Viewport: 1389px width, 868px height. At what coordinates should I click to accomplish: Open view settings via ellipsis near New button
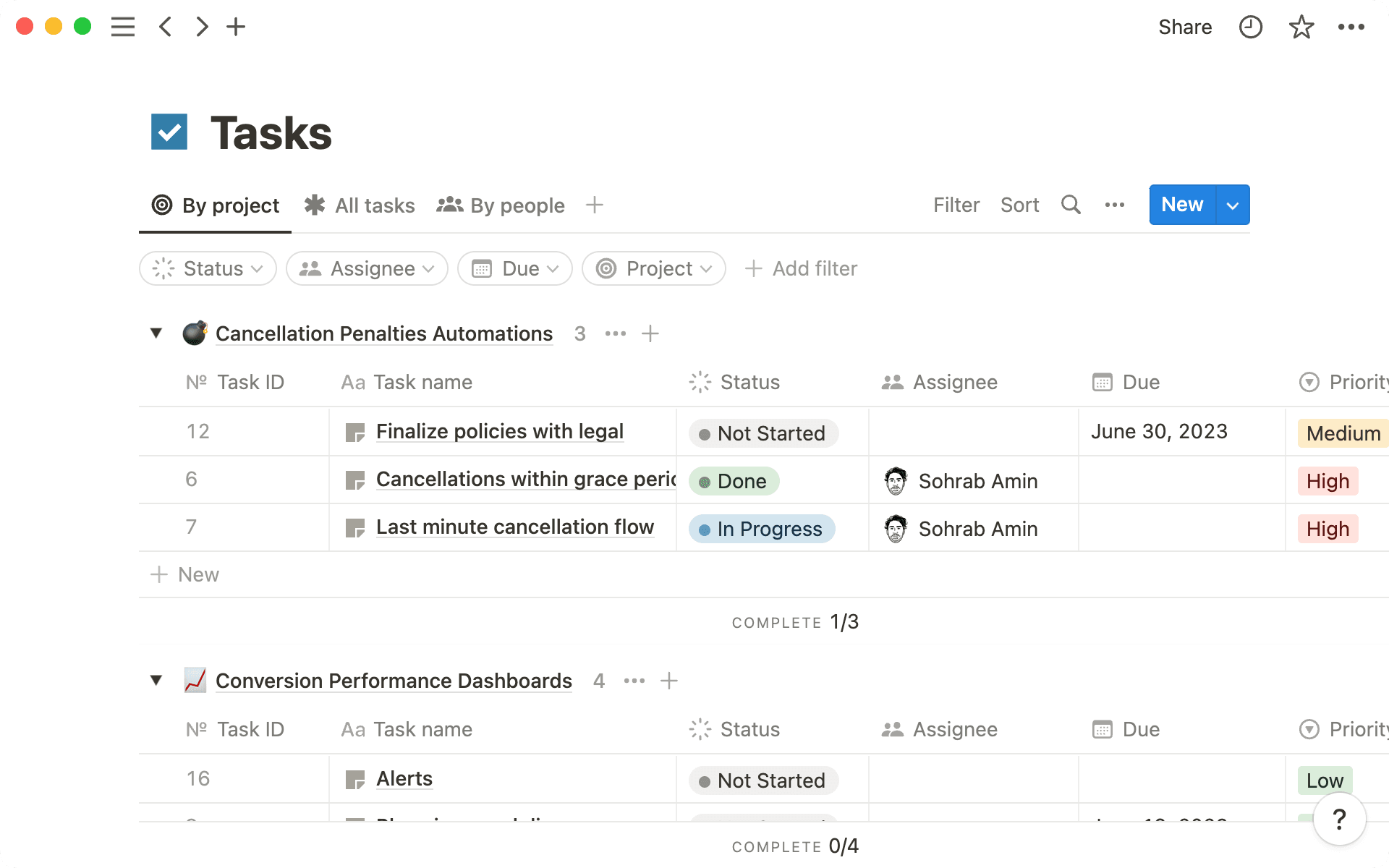pos(1114,205)
